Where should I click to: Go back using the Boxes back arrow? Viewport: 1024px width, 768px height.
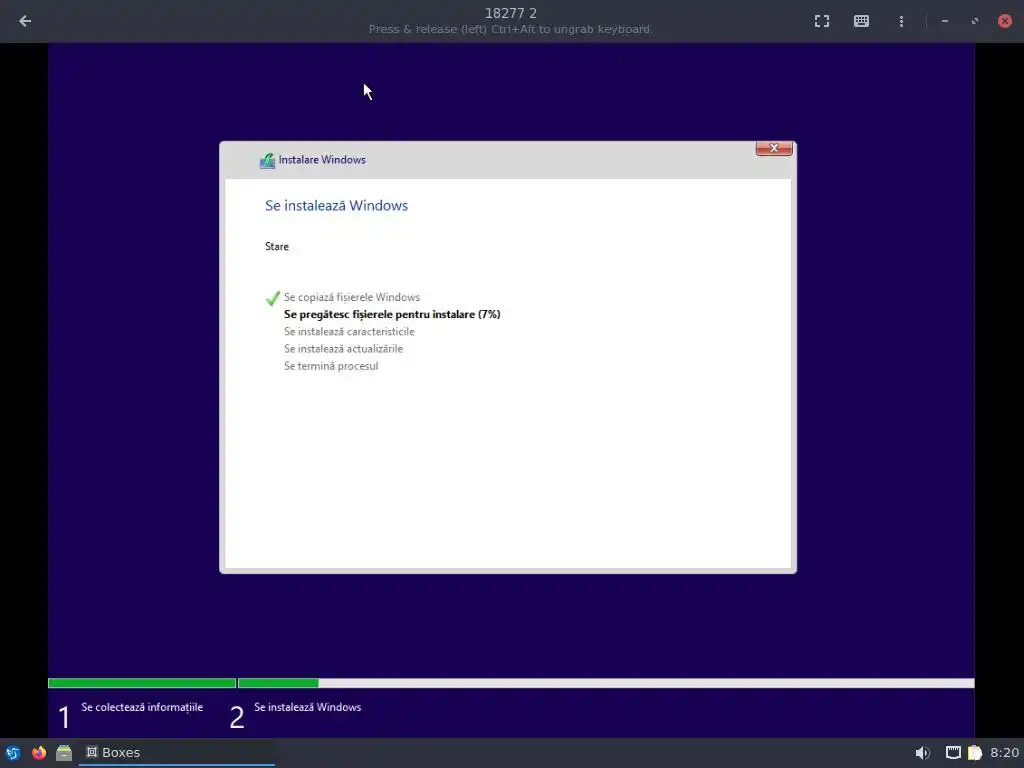click(x=25, y=21)
